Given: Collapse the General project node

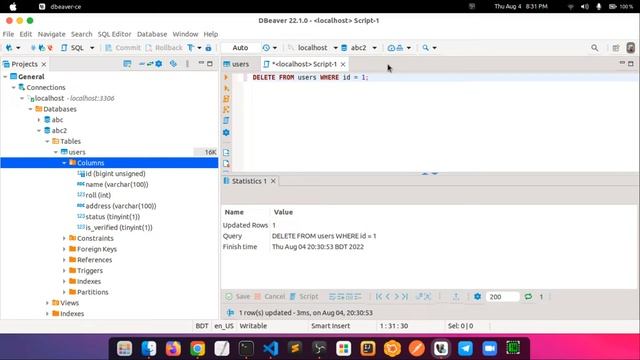Looking at the screenshot, I should [5, 77].
